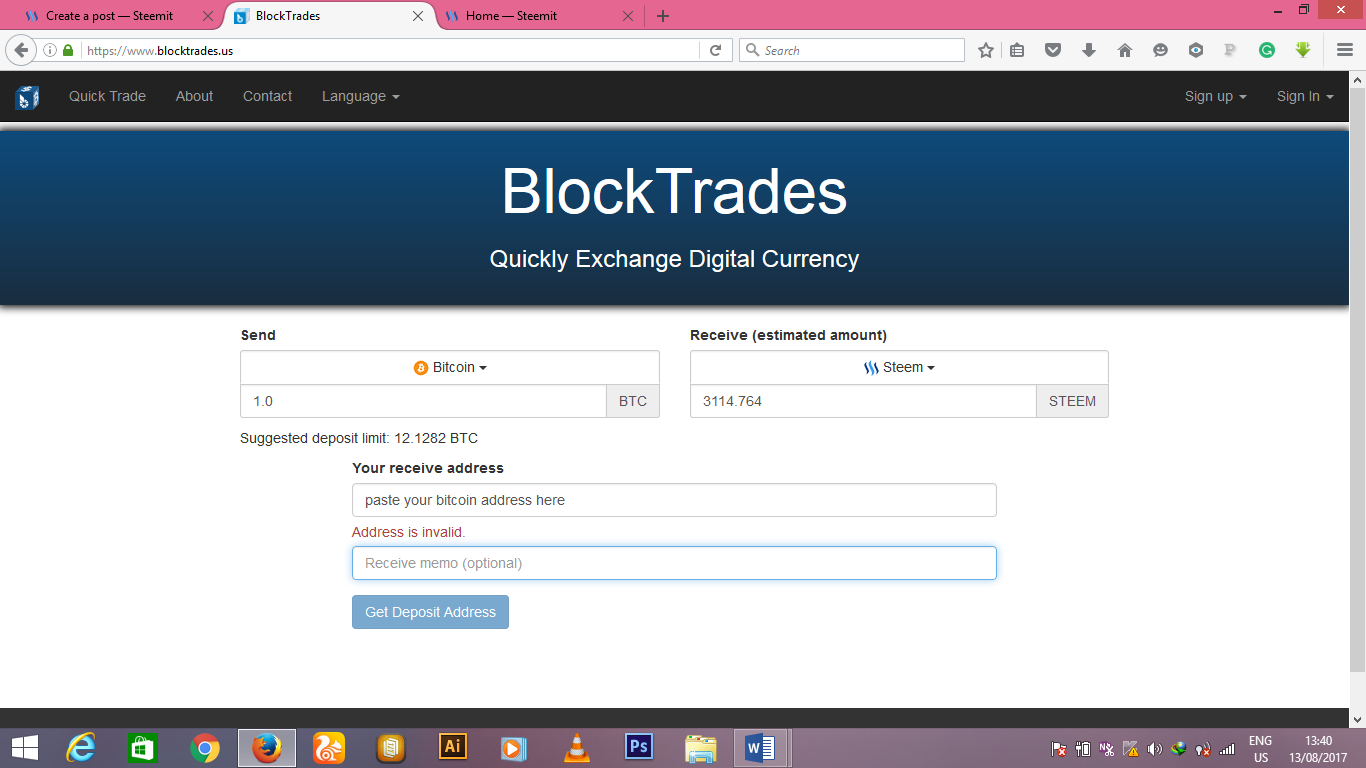Click the grey P extension icon

tap(1231, 50)
